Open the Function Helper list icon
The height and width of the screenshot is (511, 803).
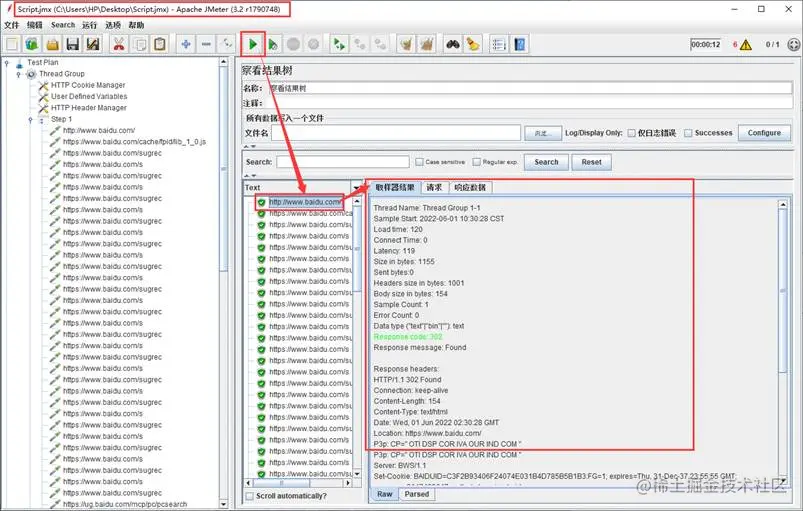coord(499,45)
